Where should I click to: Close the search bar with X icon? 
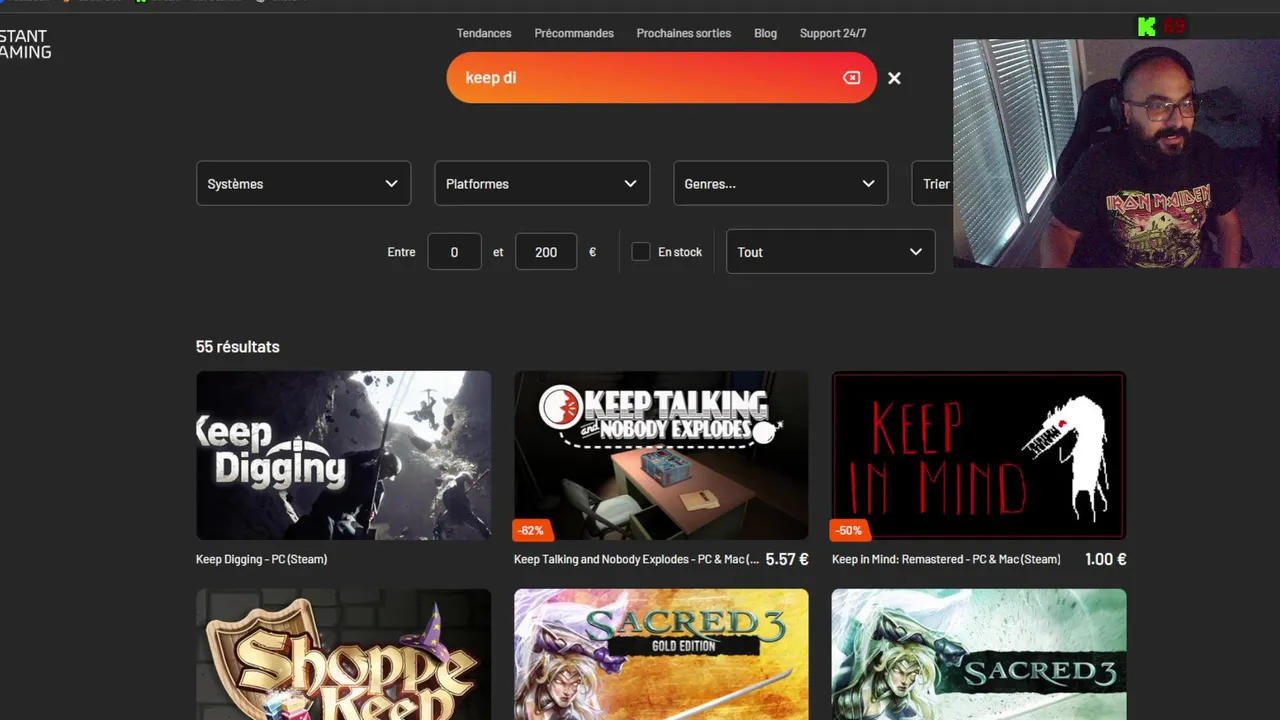point(894,78)
